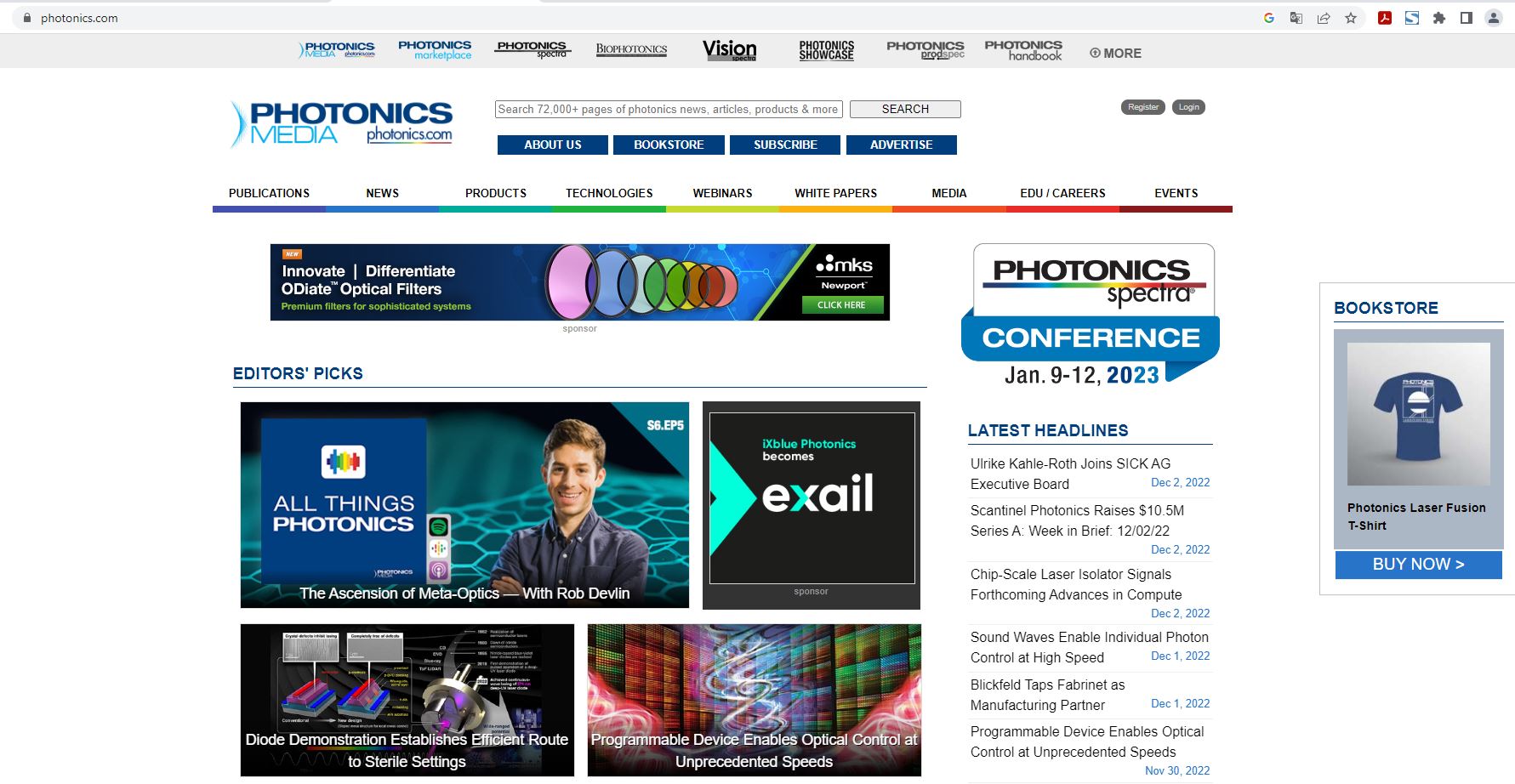
Task: Click the share page icon
Action: click(x=1324, y=18)
